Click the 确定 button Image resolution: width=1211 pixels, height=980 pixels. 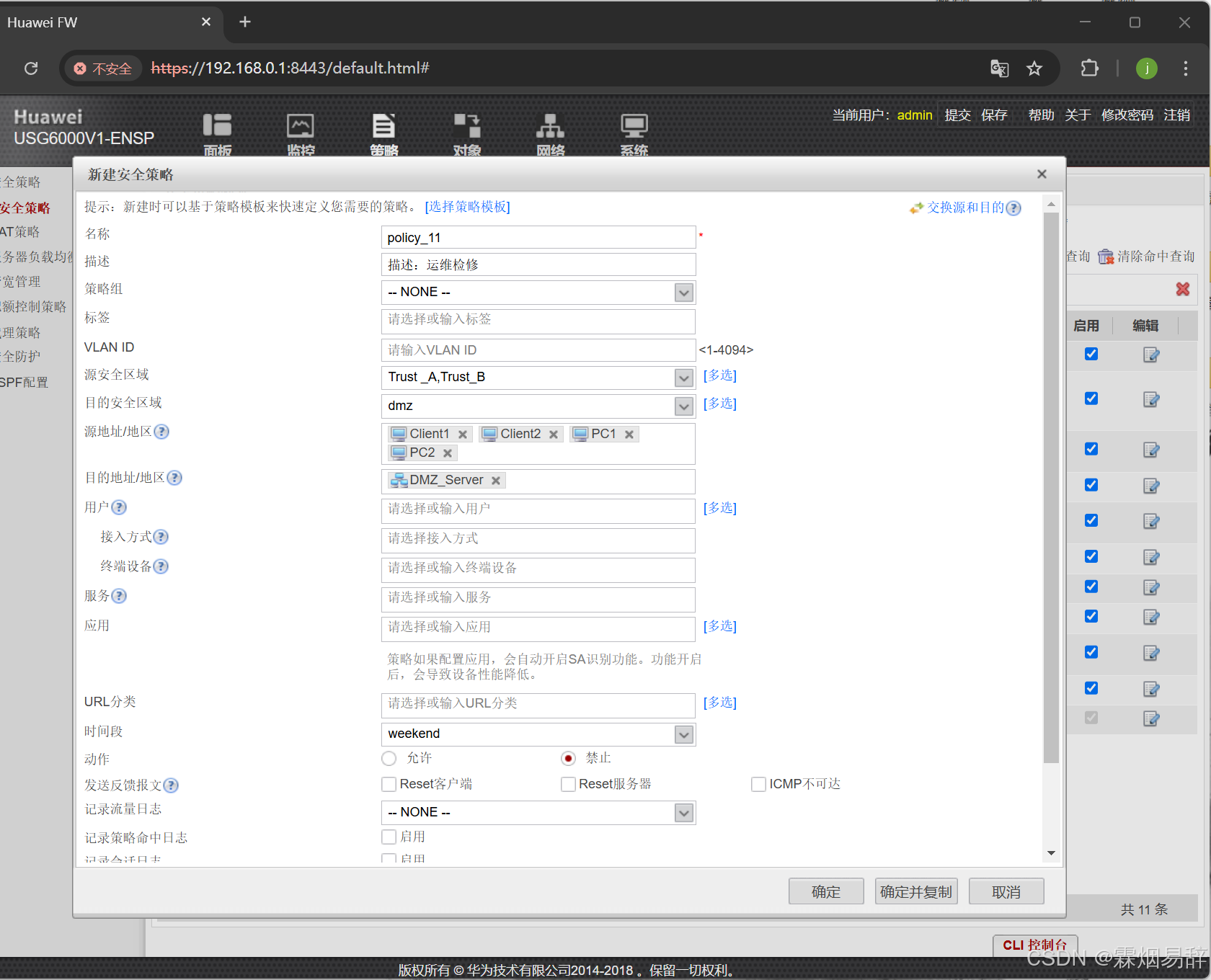(x=826, y=892)
